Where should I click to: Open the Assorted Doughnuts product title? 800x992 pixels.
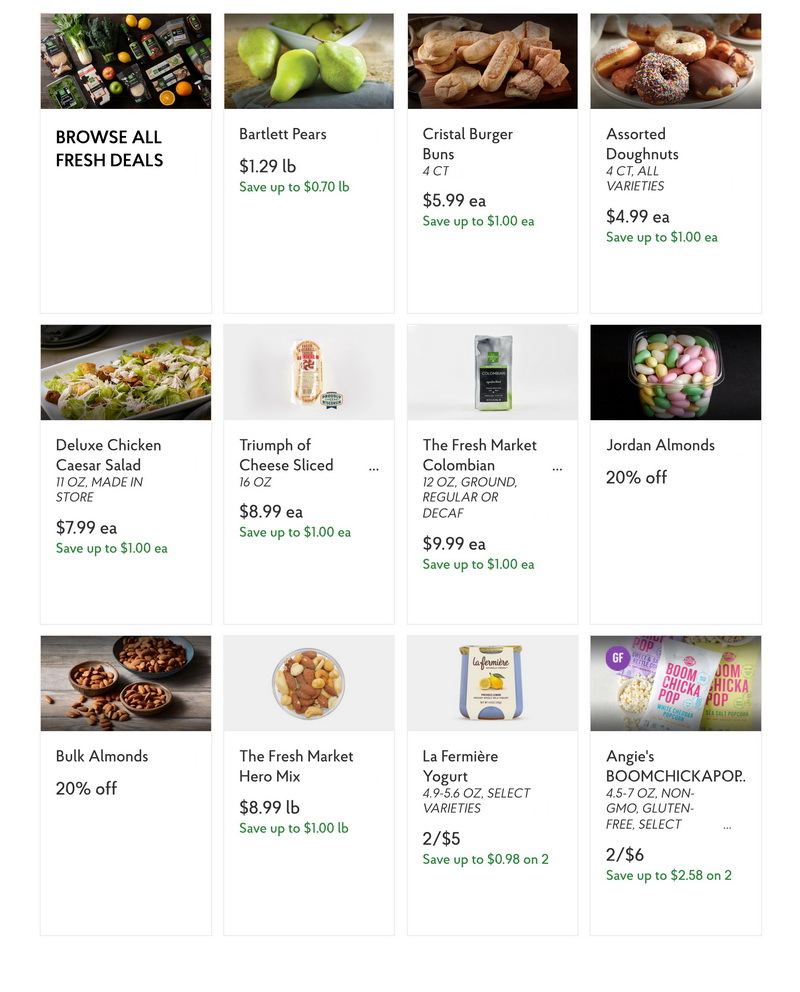tap(642, 144)
